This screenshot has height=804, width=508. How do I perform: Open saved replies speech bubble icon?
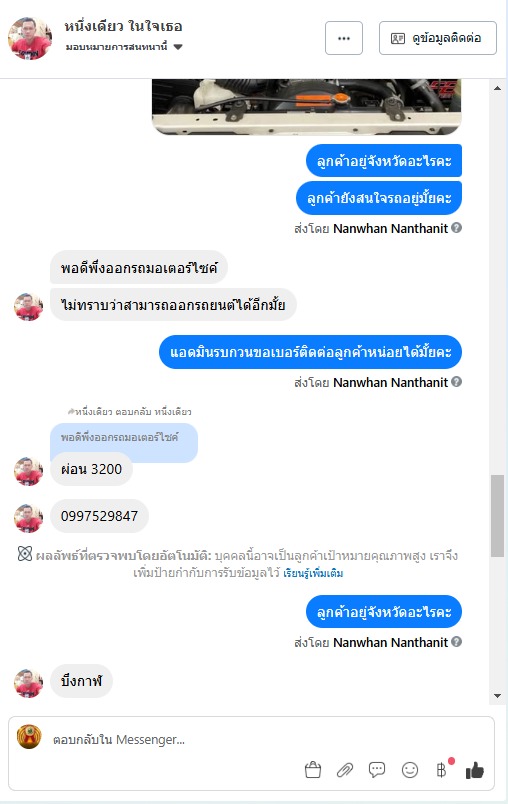[377, 770]
